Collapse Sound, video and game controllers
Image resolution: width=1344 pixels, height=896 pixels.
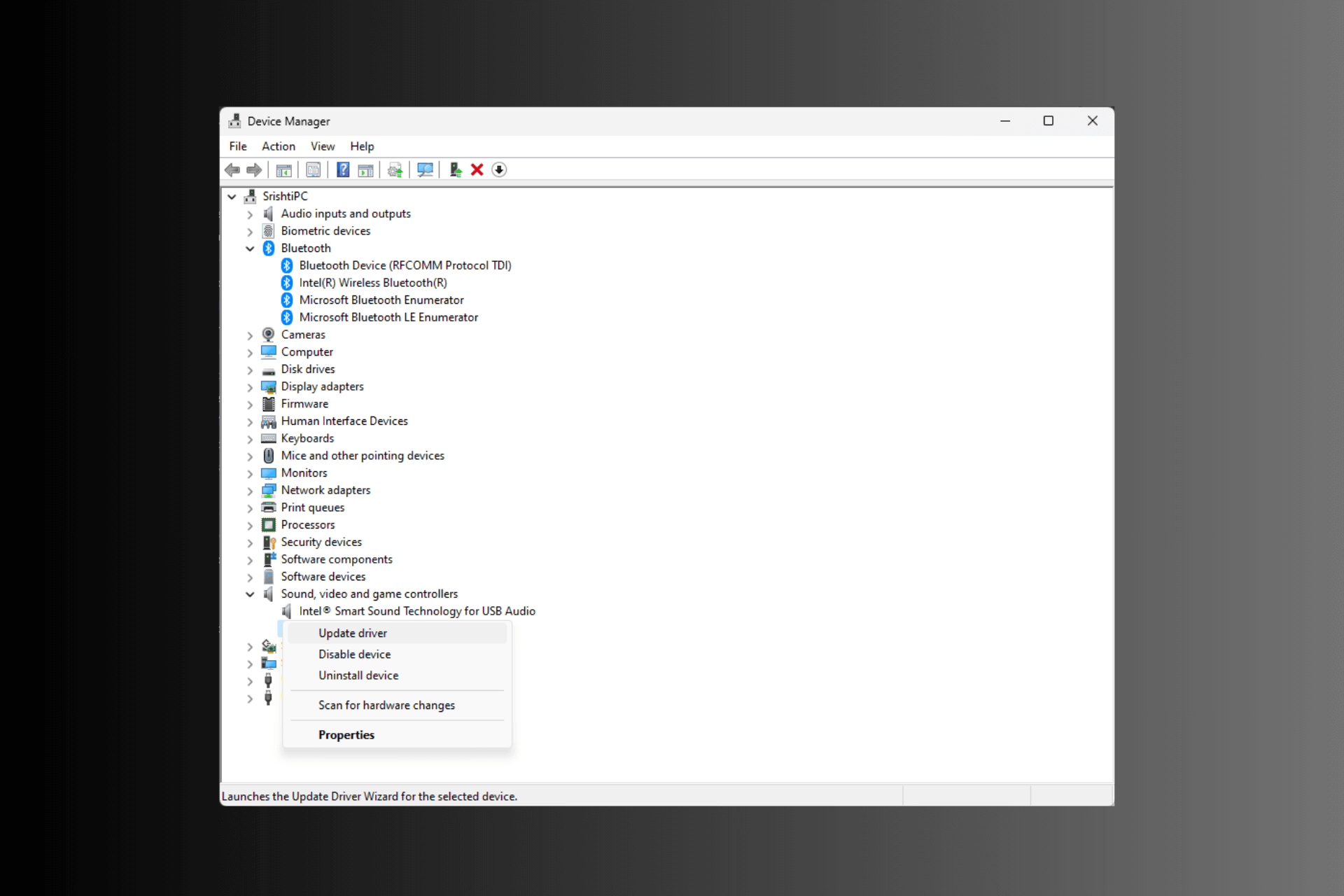[250, 594]
